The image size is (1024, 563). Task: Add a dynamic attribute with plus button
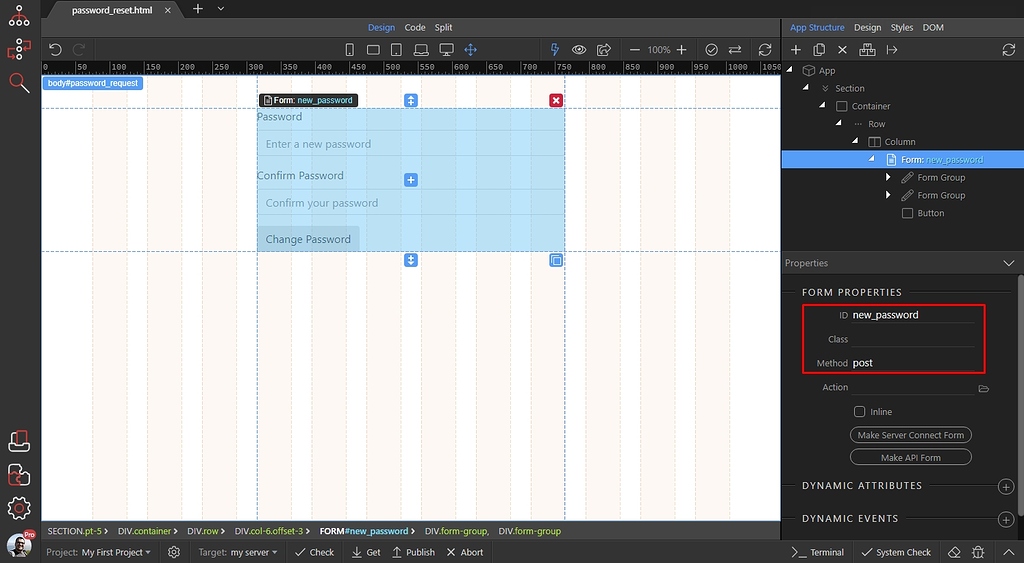pyautogui.click(x=1006, y=487)
